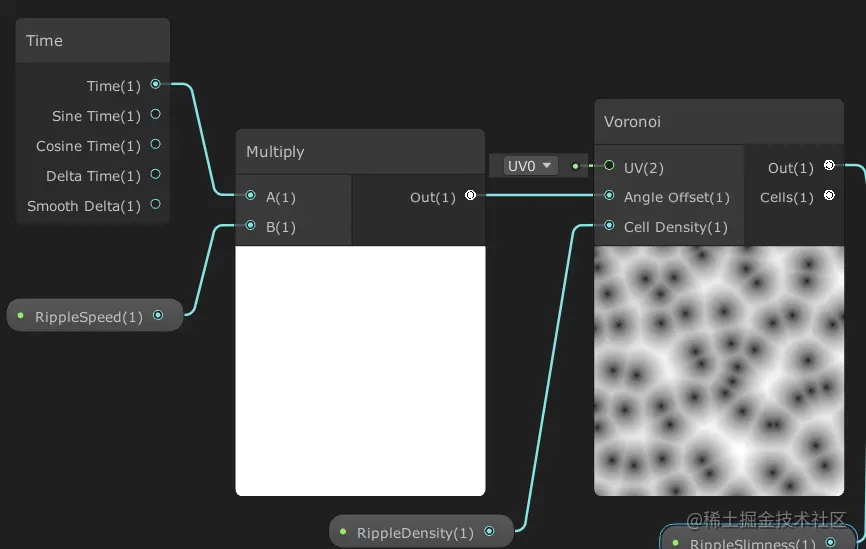Click the Multiply Out(1) output port
Screen dimensions: 866x549
point(470,195)
